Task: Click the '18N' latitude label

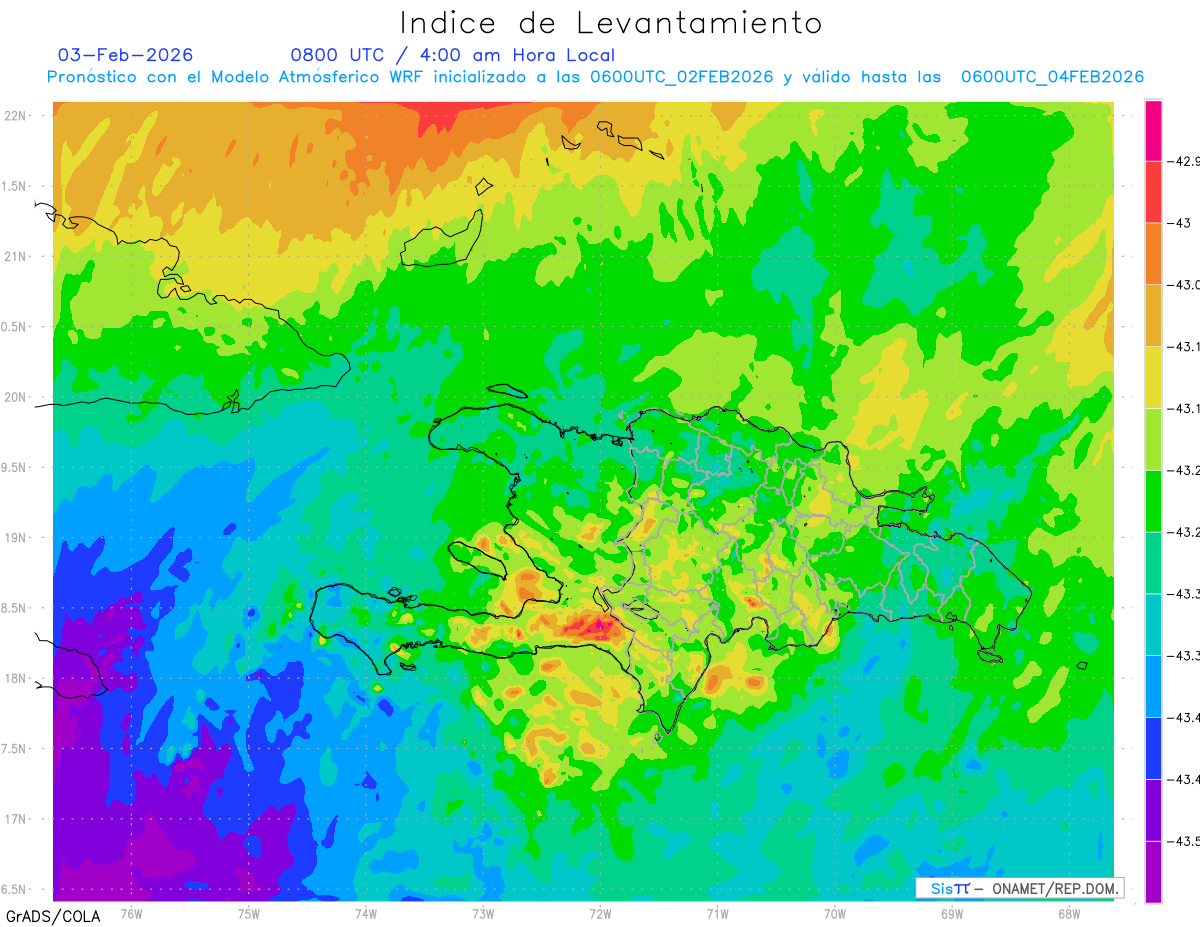Action: (x=15, y=678)
